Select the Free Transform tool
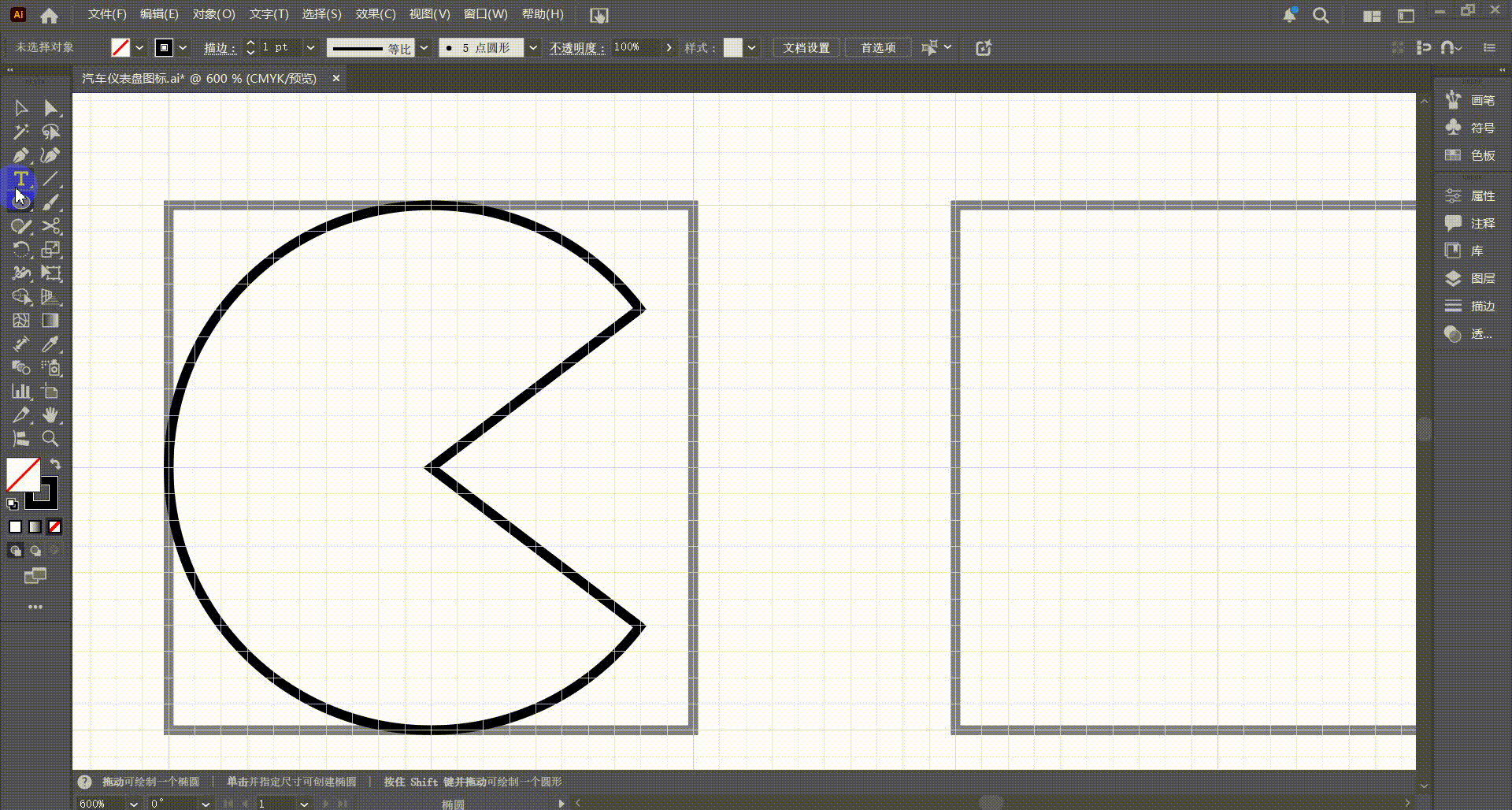The image size is (1512, 810). (50, 273)
